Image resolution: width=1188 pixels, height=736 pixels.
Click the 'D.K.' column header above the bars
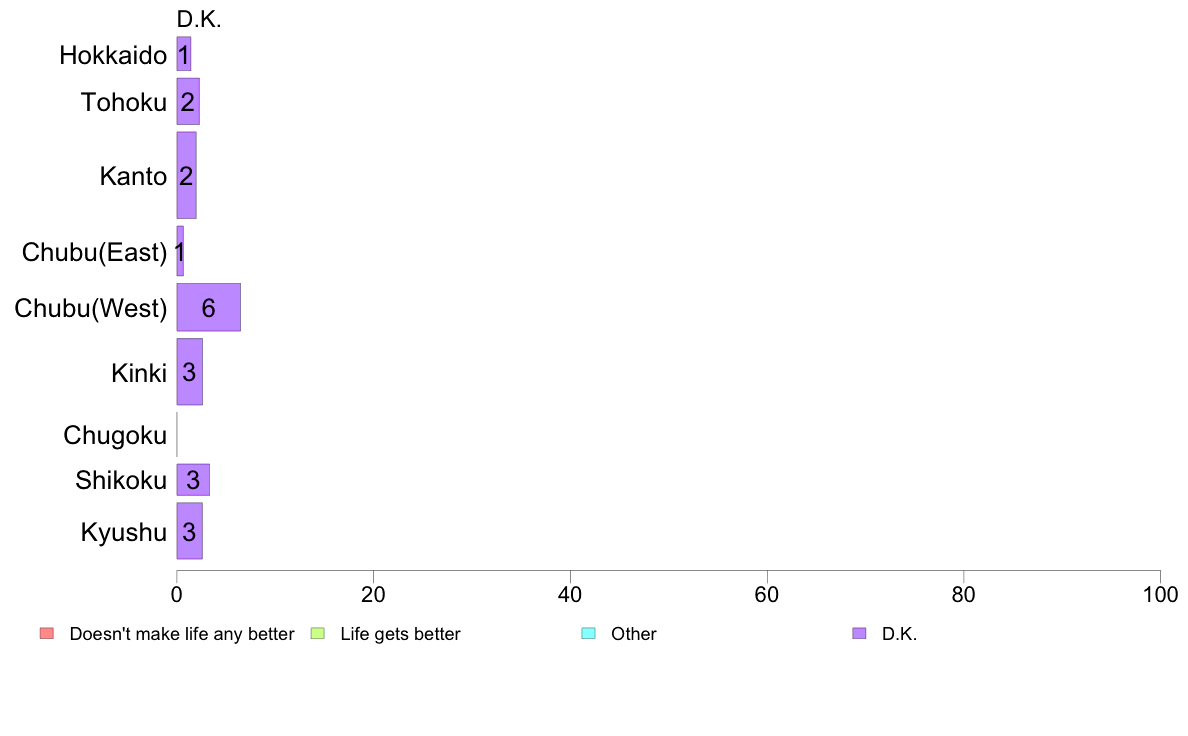point(199,20)
